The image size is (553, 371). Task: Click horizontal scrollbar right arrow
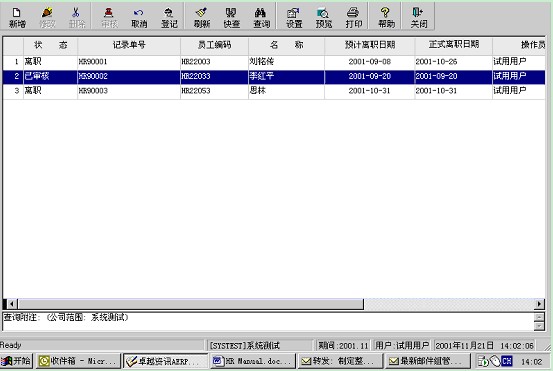(x=539, y=304)
